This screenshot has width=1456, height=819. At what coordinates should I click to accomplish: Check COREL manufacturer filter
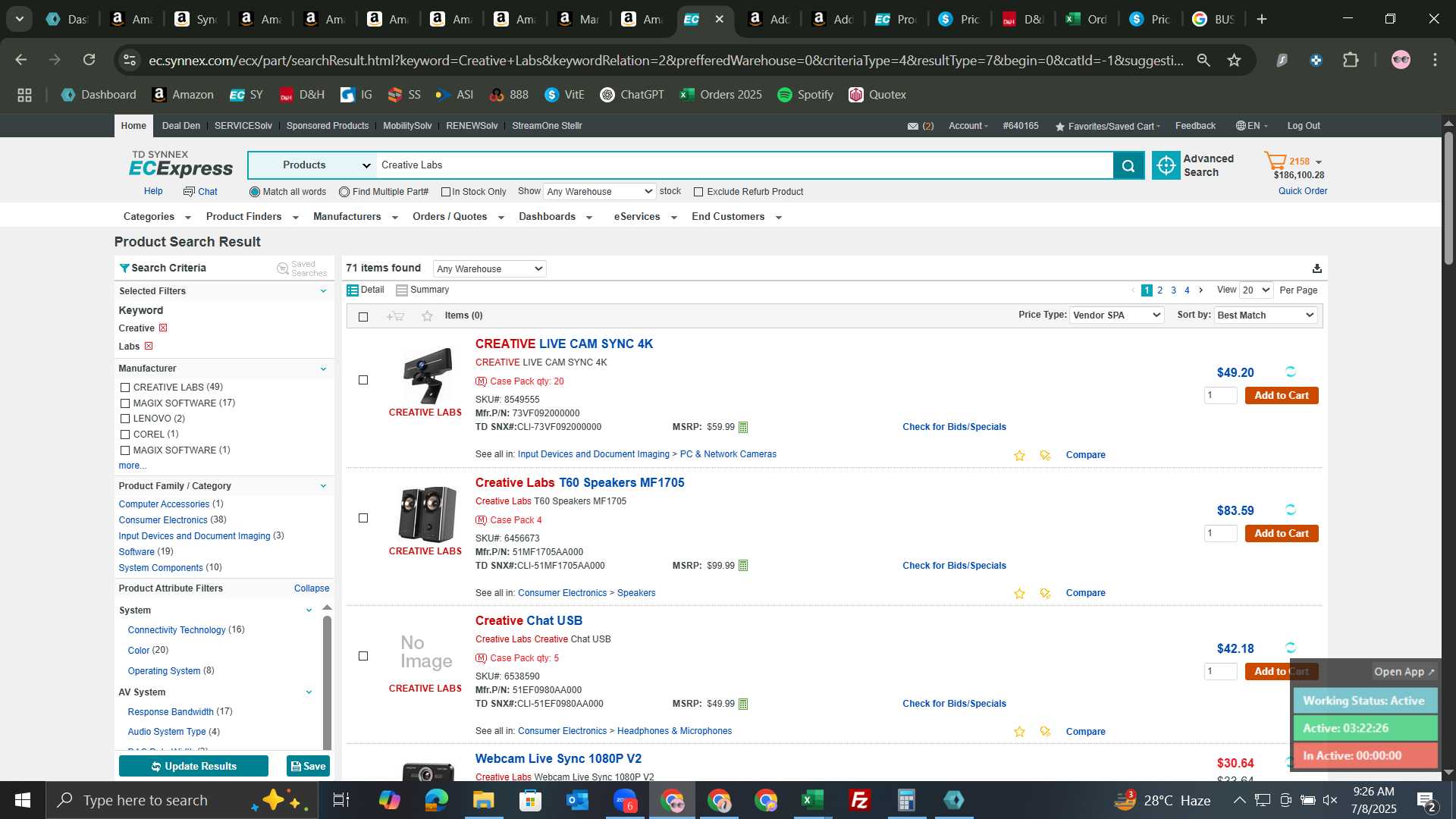point(125,435)
